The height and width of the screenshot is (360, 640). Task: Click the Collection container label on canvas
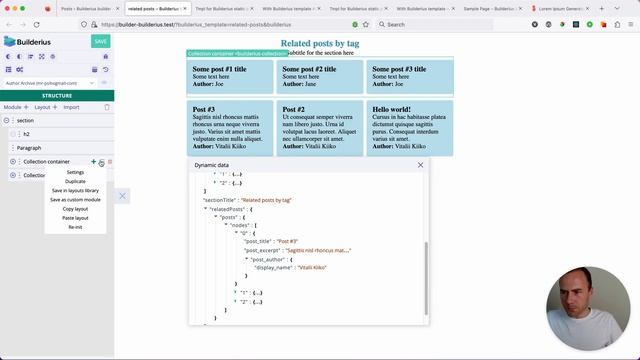pos(238,53)
